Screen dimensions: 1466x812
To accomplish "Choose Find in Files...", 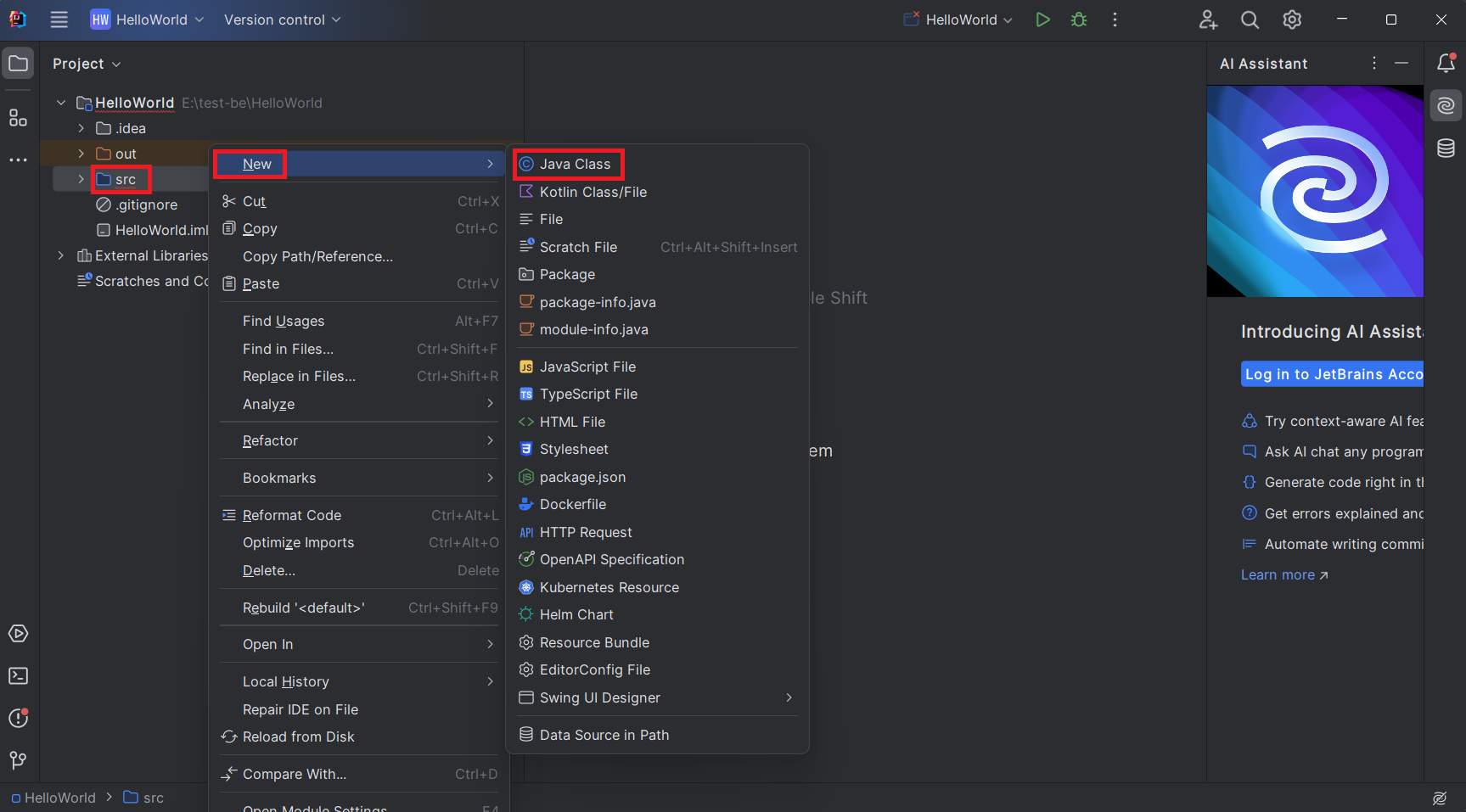I will click(x=359, y=349).
